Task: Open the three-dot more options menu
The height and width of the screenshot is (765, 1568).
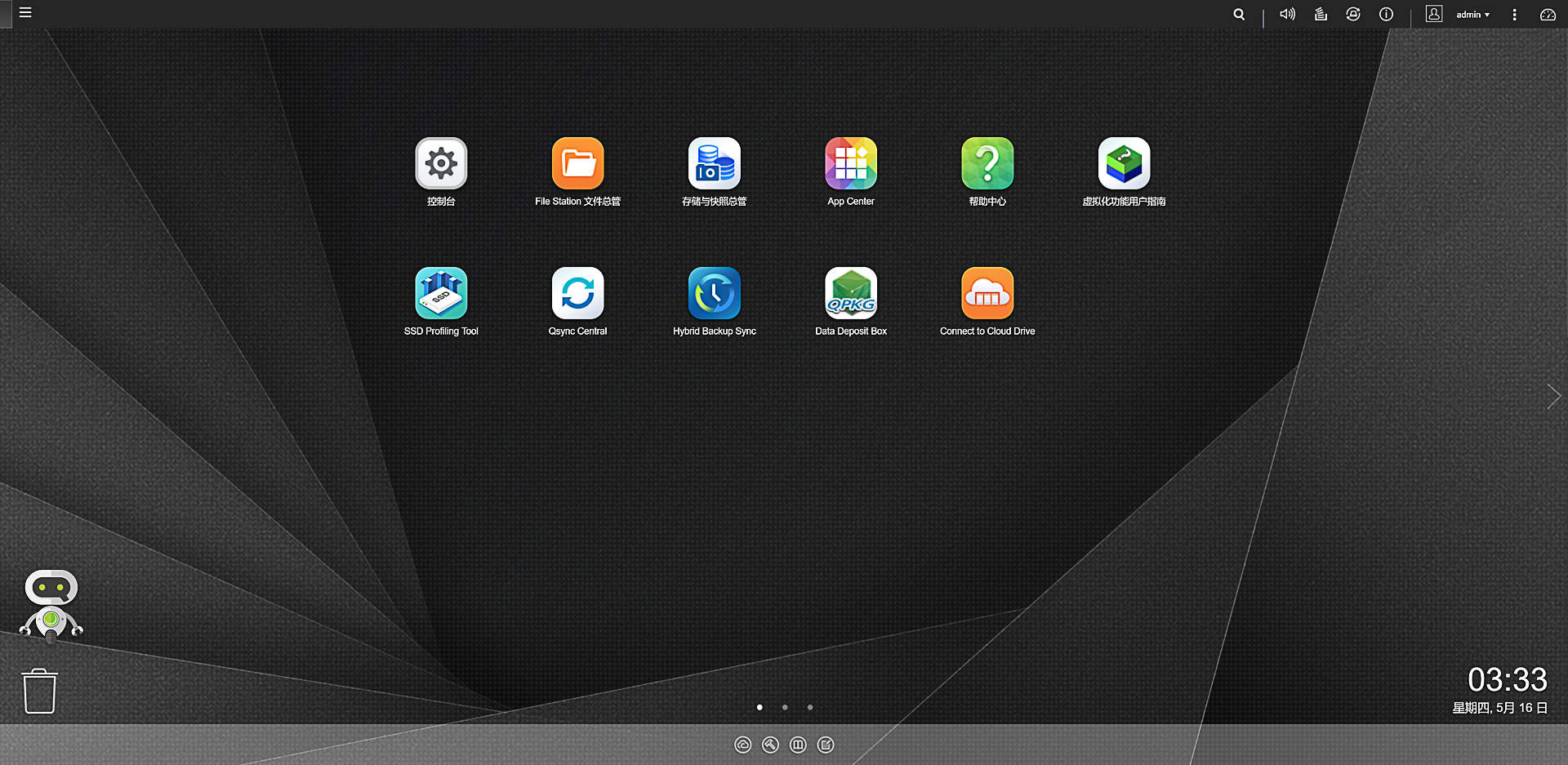Action: coord(1514,15)
